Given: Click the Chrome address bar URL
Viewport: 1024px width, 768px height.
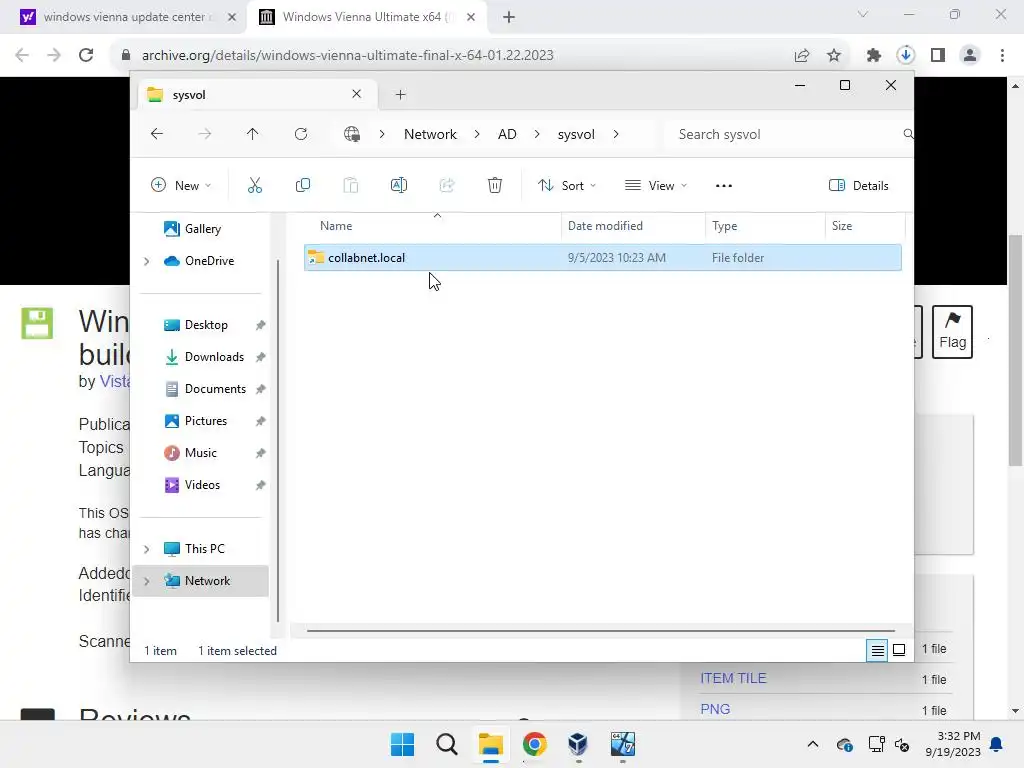Looking at the screenshot, I should click(x=347, y=55).
